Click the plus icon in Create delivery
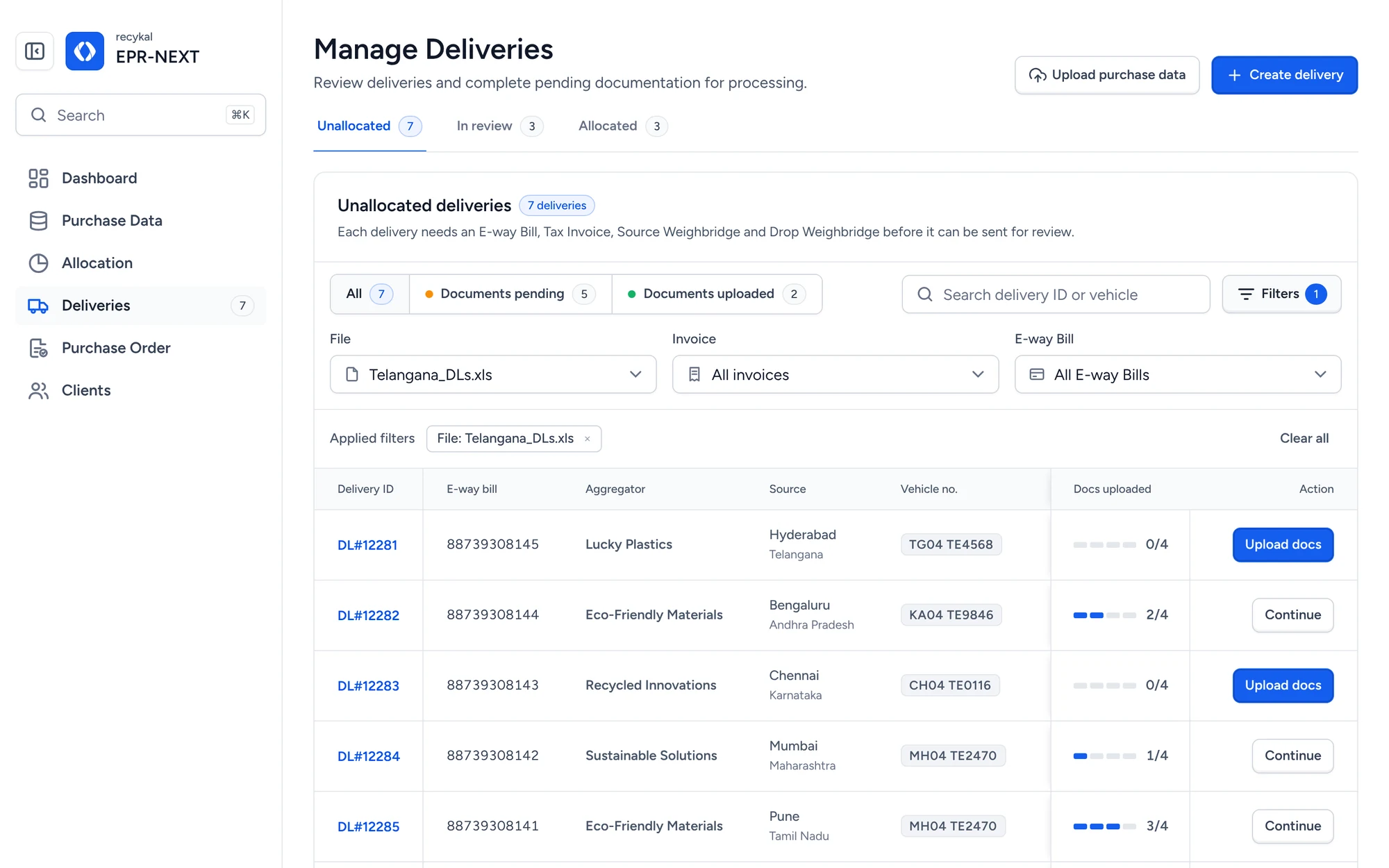The width and height of the screenshot is (1389, 868). pyautogui.click(x=1234, y=75)
